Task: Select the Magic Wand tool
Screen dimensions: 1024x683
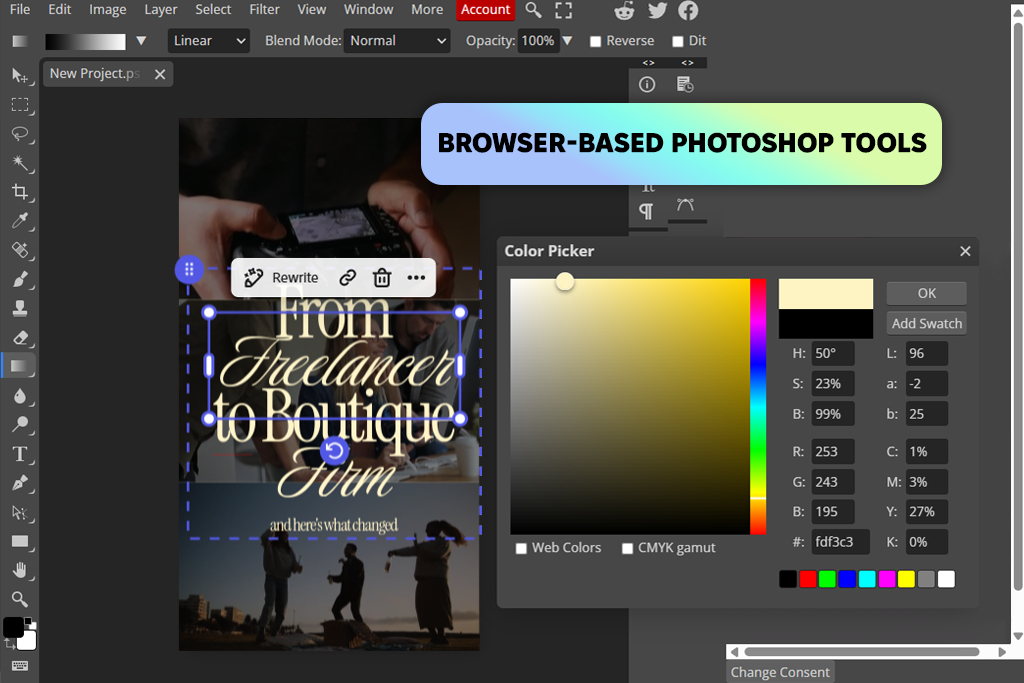Action: pos(20,163)
